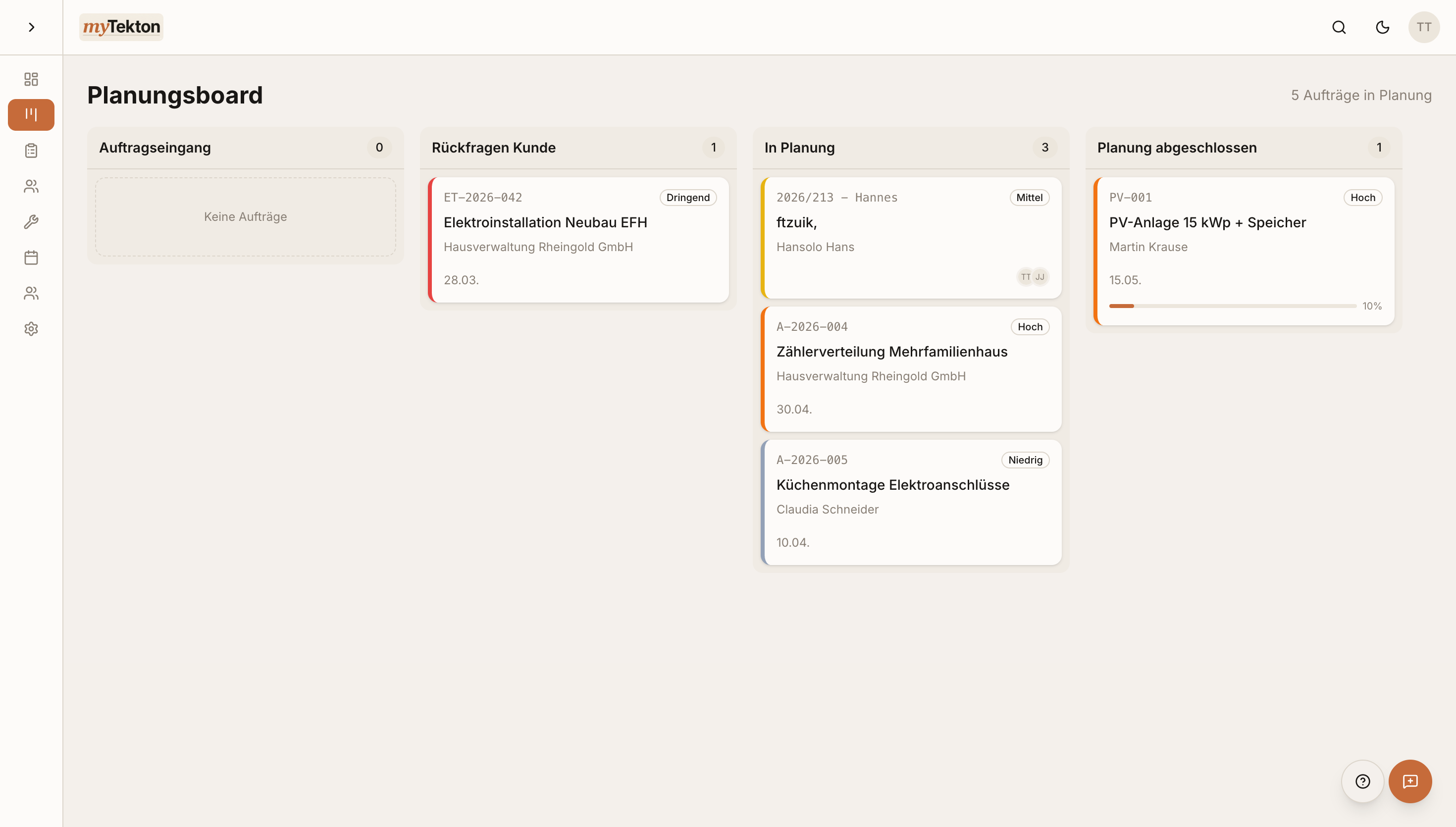Open the calendar icon in the sidebar
Viewport: 1456px width, 827px height.
(x=31, y=258)
